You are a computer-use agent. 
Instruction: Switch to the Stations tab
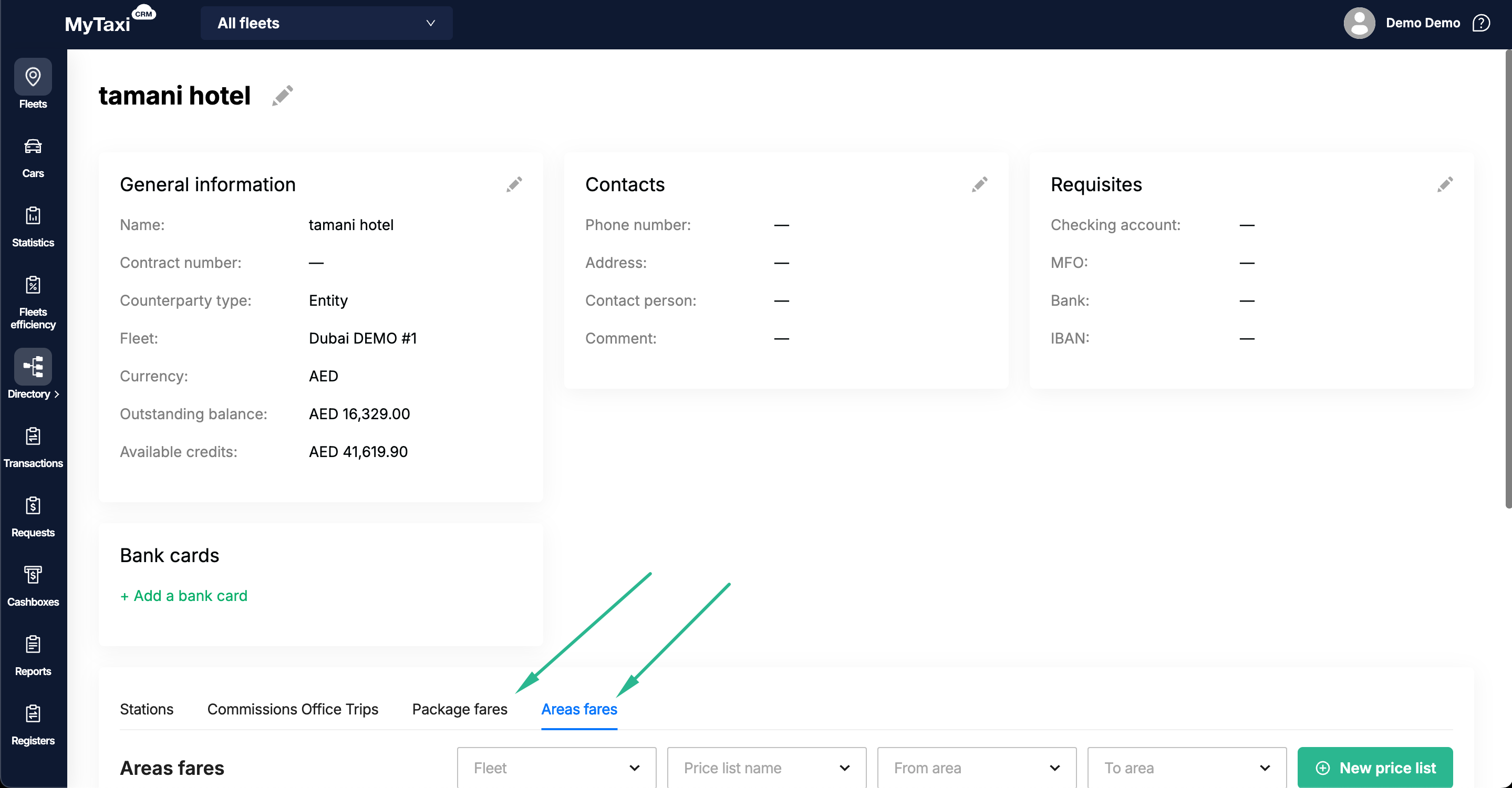click(x=146, y=709)
